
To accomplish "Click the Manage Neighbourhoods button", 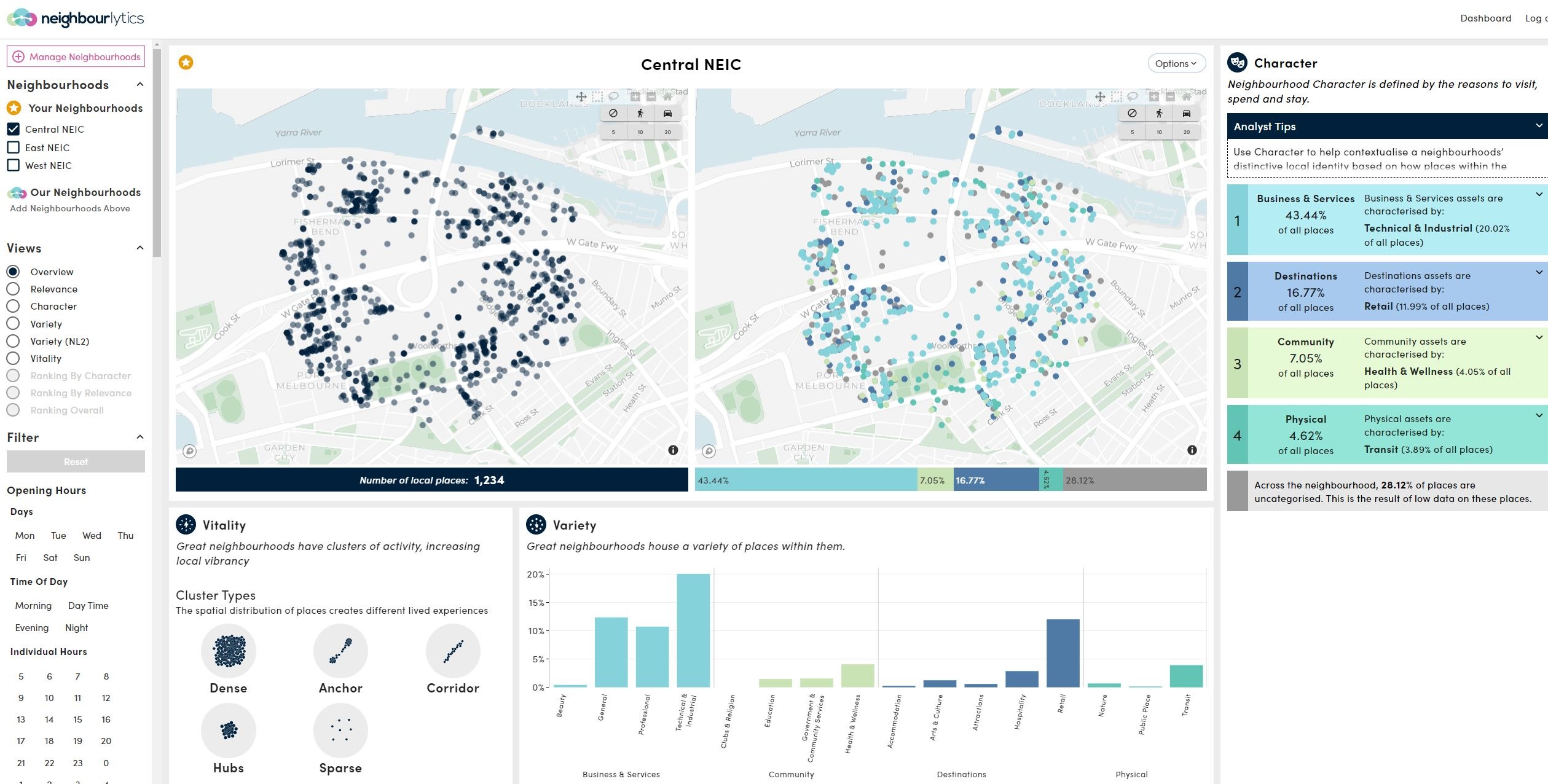I will [x=76, y=57].
